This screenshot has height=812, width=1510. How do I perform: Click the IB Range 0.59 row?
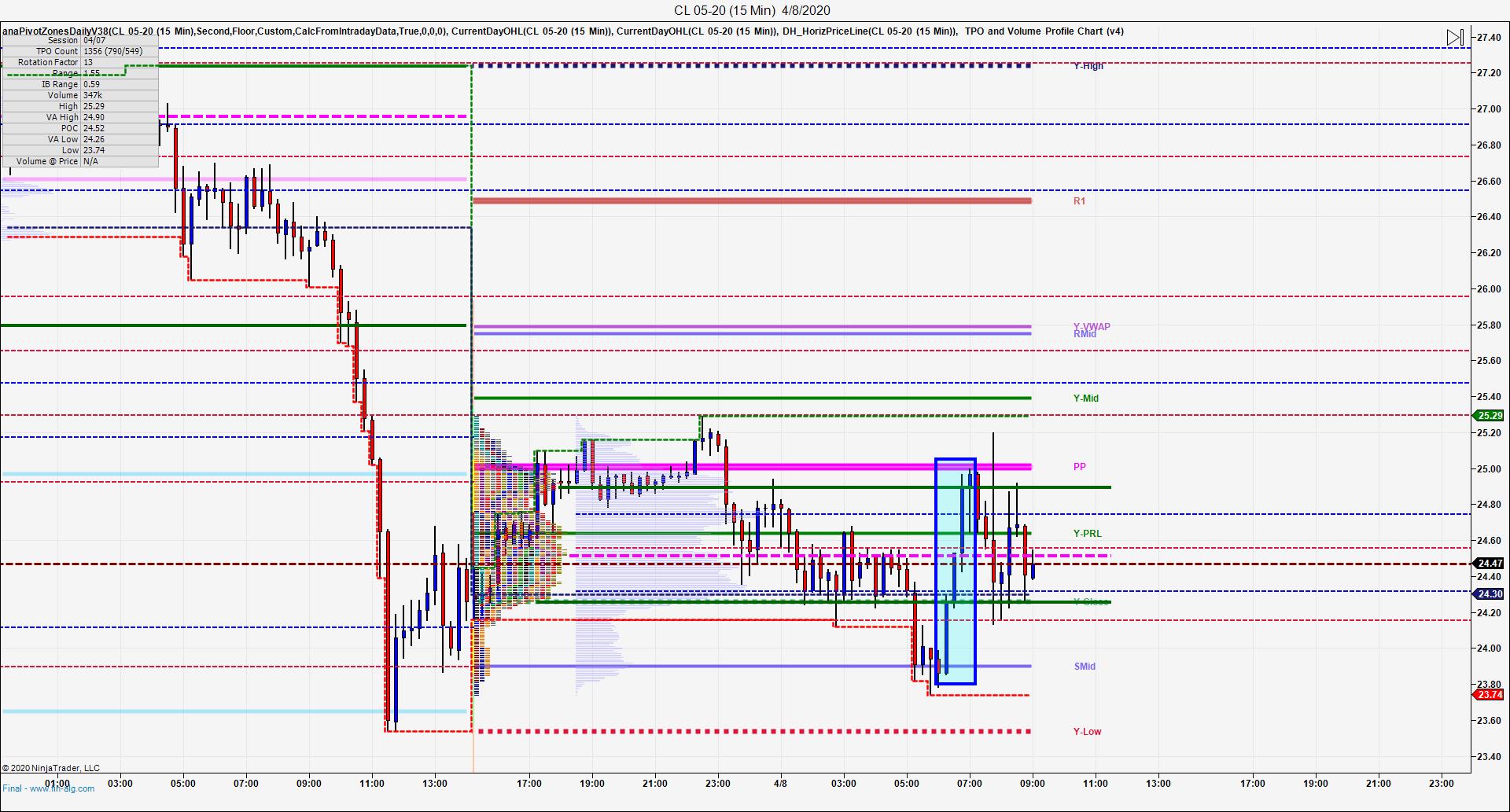pyautogui.click(x=80, y=84)
